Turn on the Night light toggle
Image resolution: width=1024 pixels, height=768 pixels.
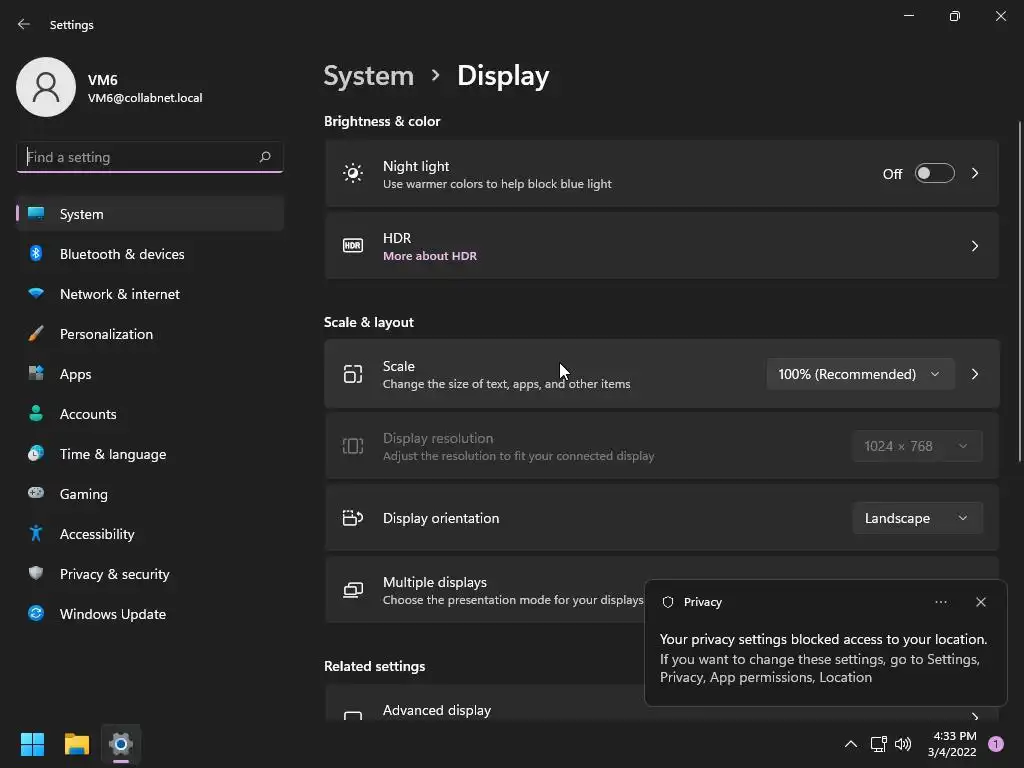click(x=934, y=174)
